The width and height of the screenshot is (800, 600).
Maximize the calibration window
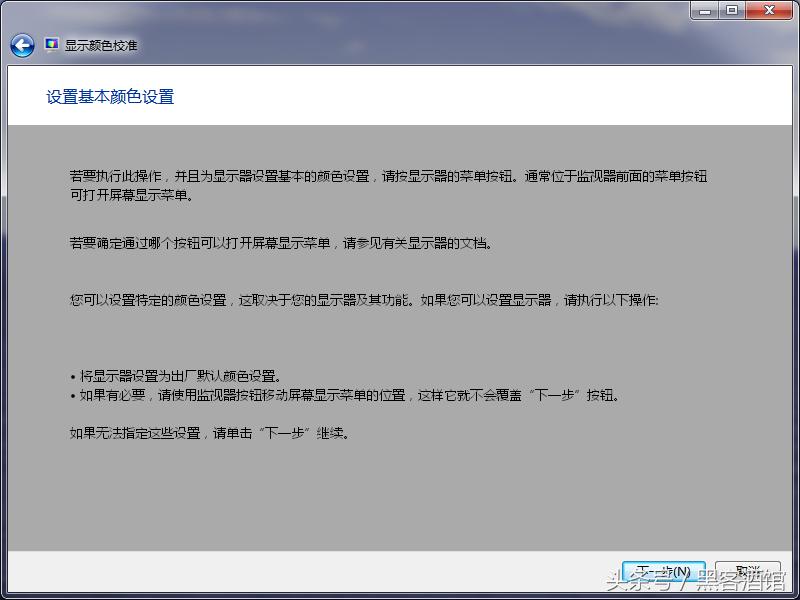click(736, 10)
